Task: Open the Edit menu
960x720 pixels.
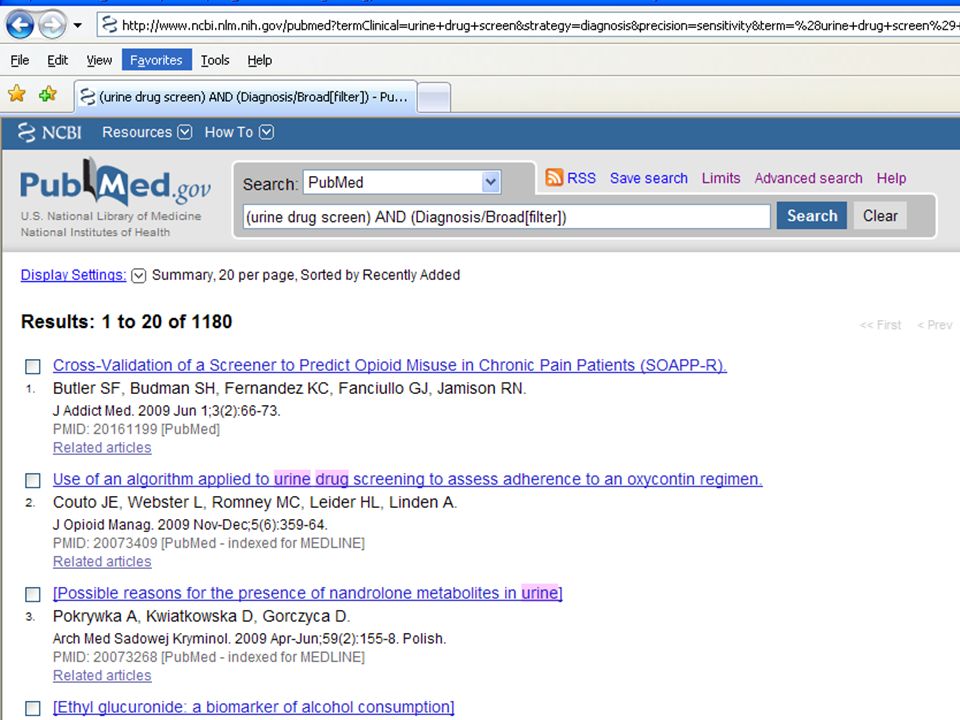Action: (58, 60)
